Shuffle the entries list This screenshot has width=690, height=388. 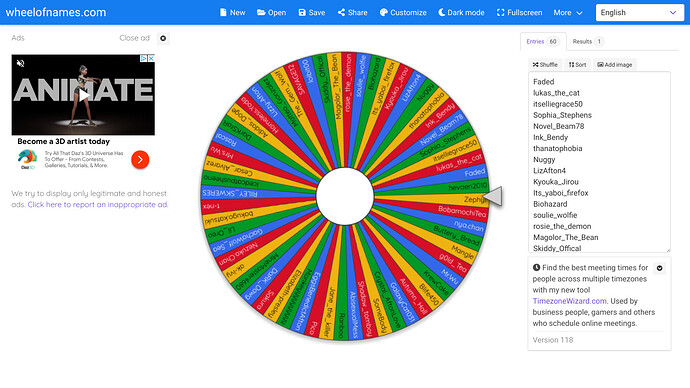coord(545,65)
